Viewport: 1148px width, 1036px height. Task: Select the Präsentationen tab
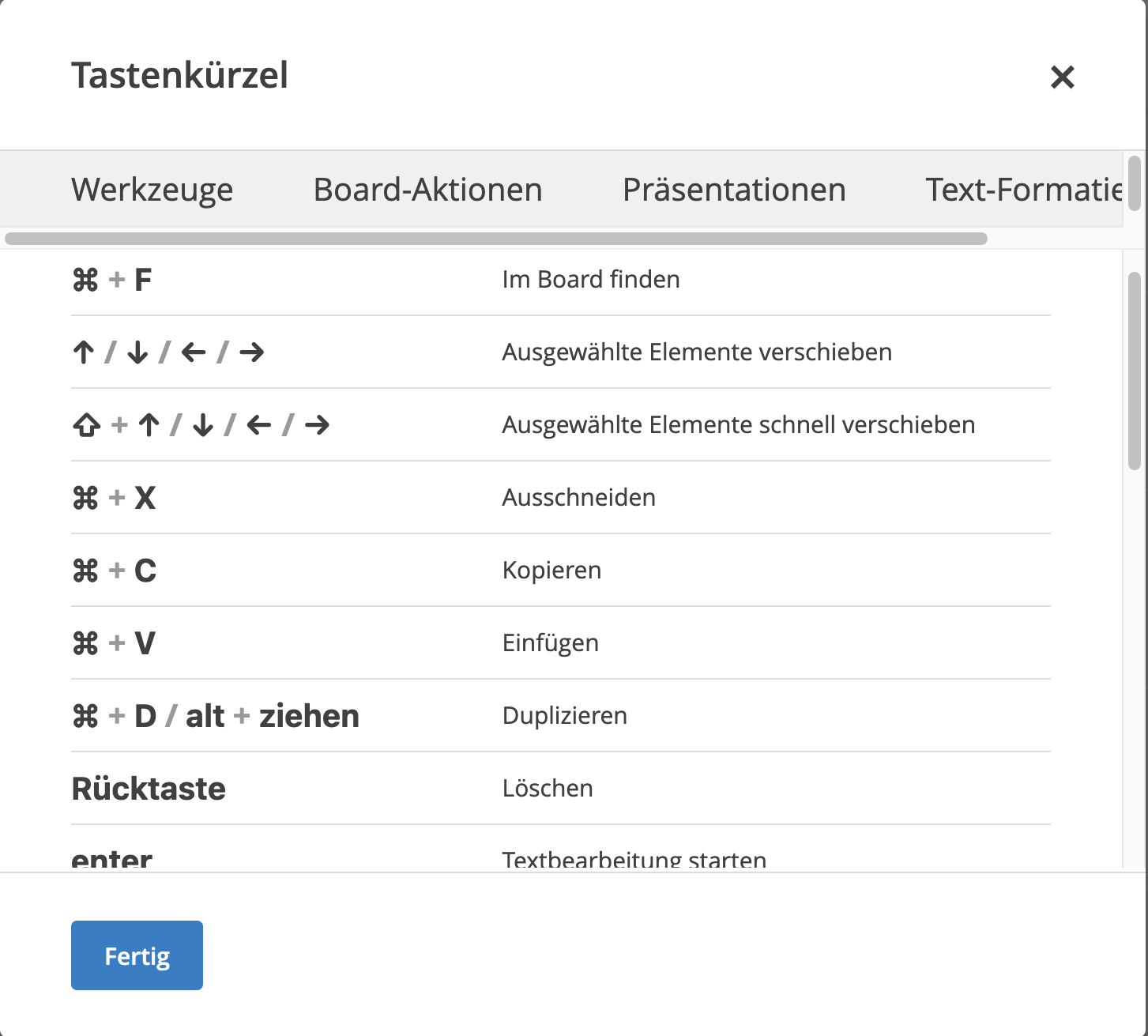click(734, 190)
